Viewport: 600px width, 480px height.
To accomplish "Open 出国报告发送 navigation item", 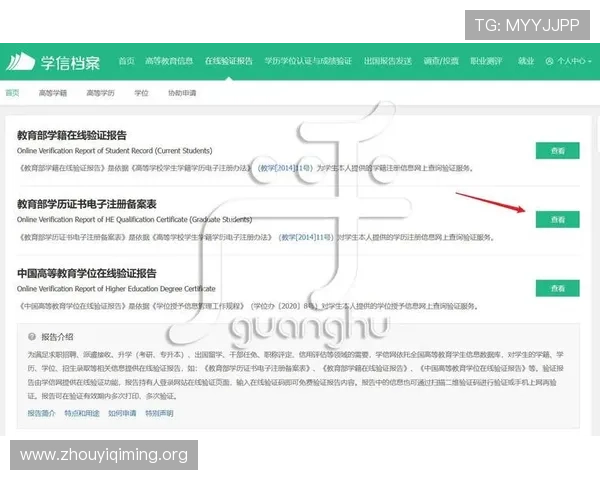I will click(x=388, y=61).
